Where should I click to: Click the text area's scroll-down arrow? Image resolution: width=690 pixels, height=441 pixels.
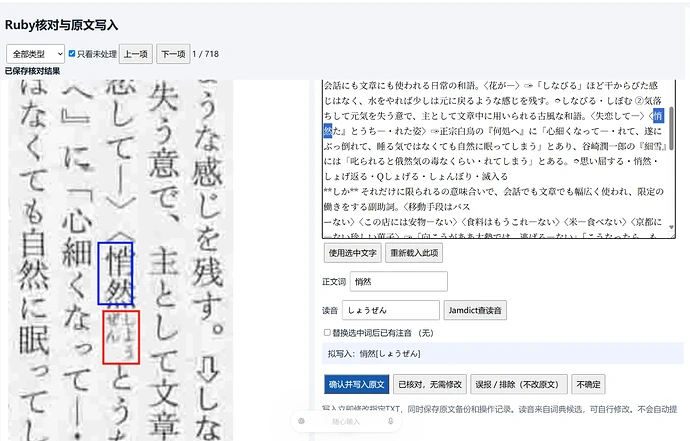coord(671,227)
